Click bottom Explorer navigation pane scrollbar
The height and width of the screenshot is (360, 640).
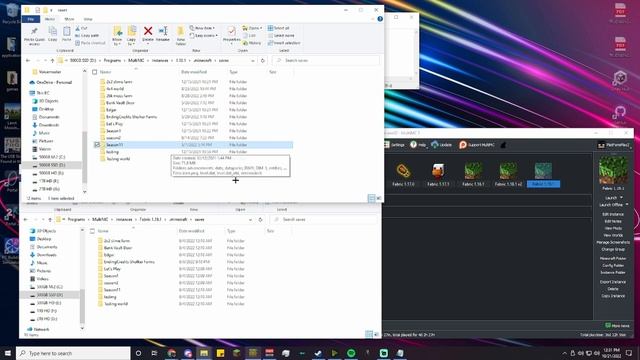coord(82,306)
